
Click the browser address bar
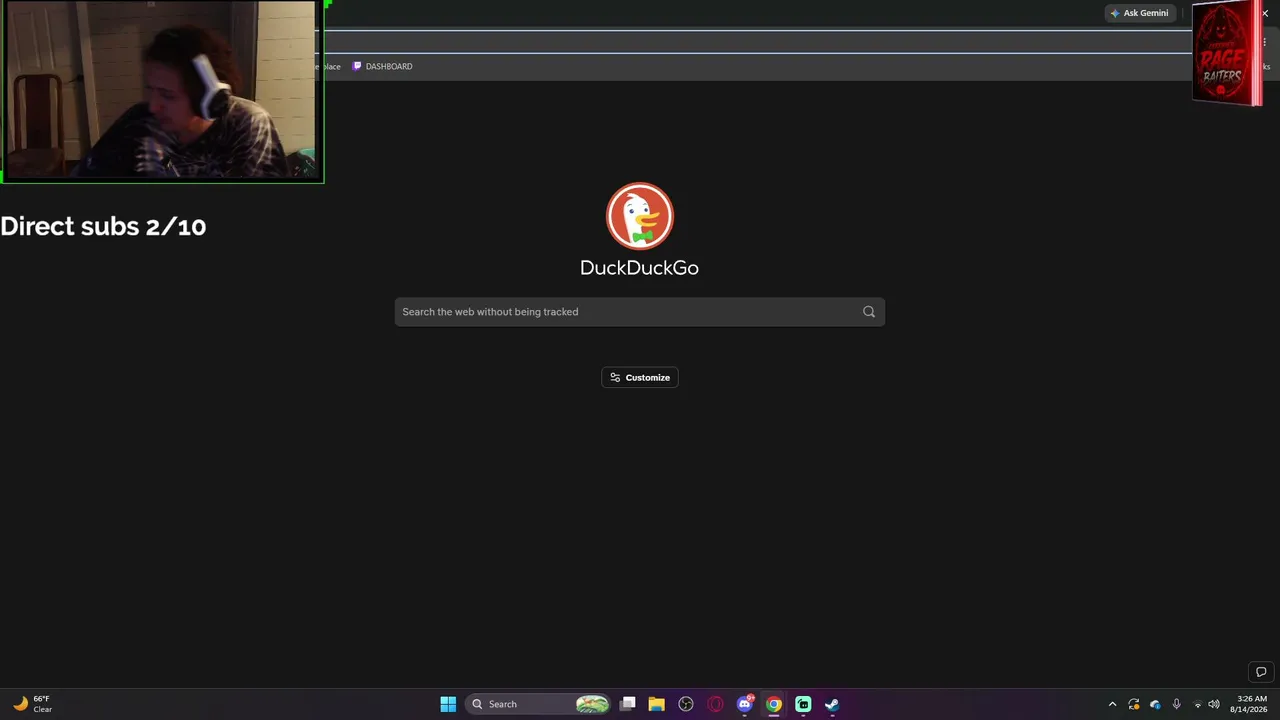pos(755,41)
